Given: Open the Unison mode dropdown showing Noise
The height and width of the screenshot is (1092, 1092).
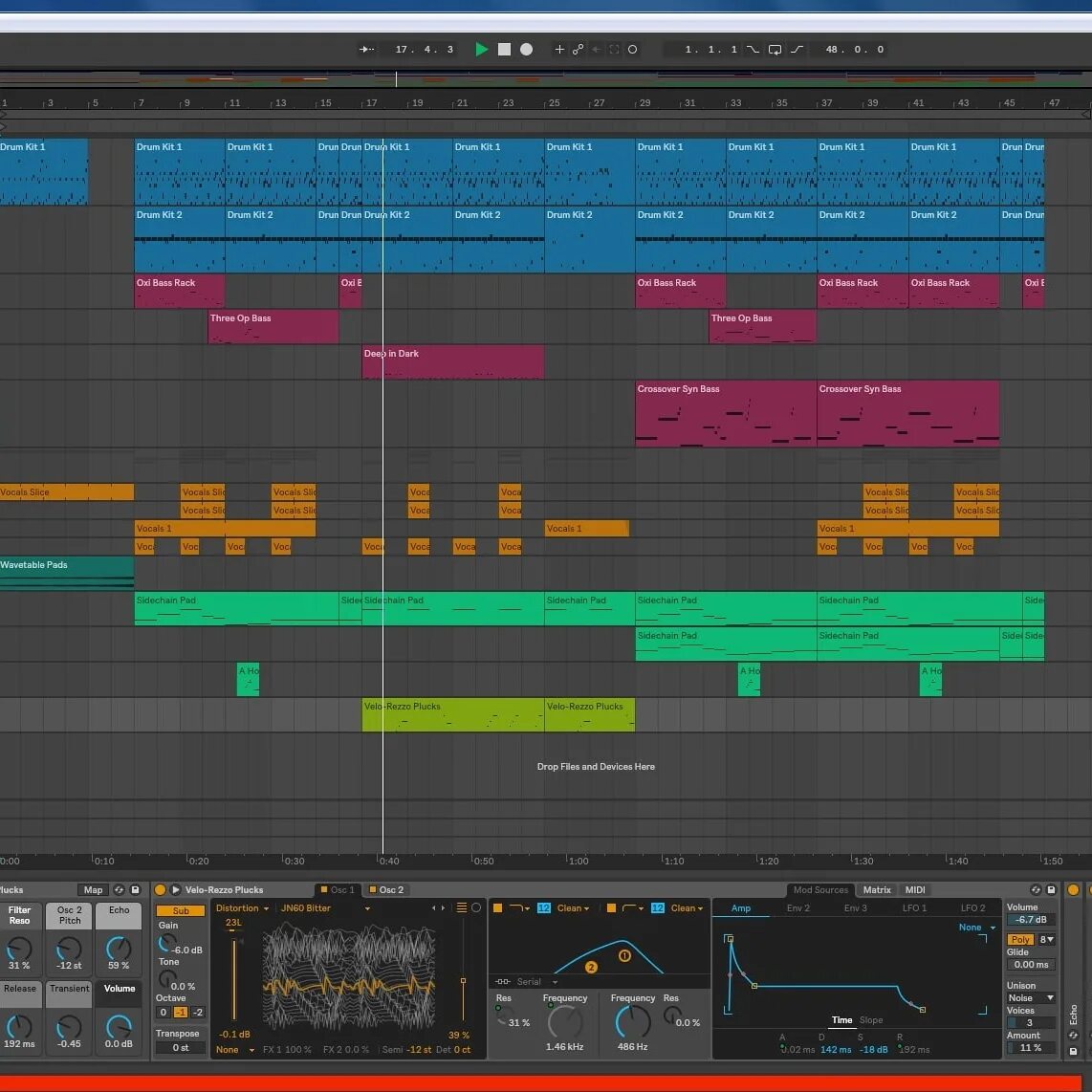Looking at the screenshot, I should pyautogui.click(x=1030, y=997).
